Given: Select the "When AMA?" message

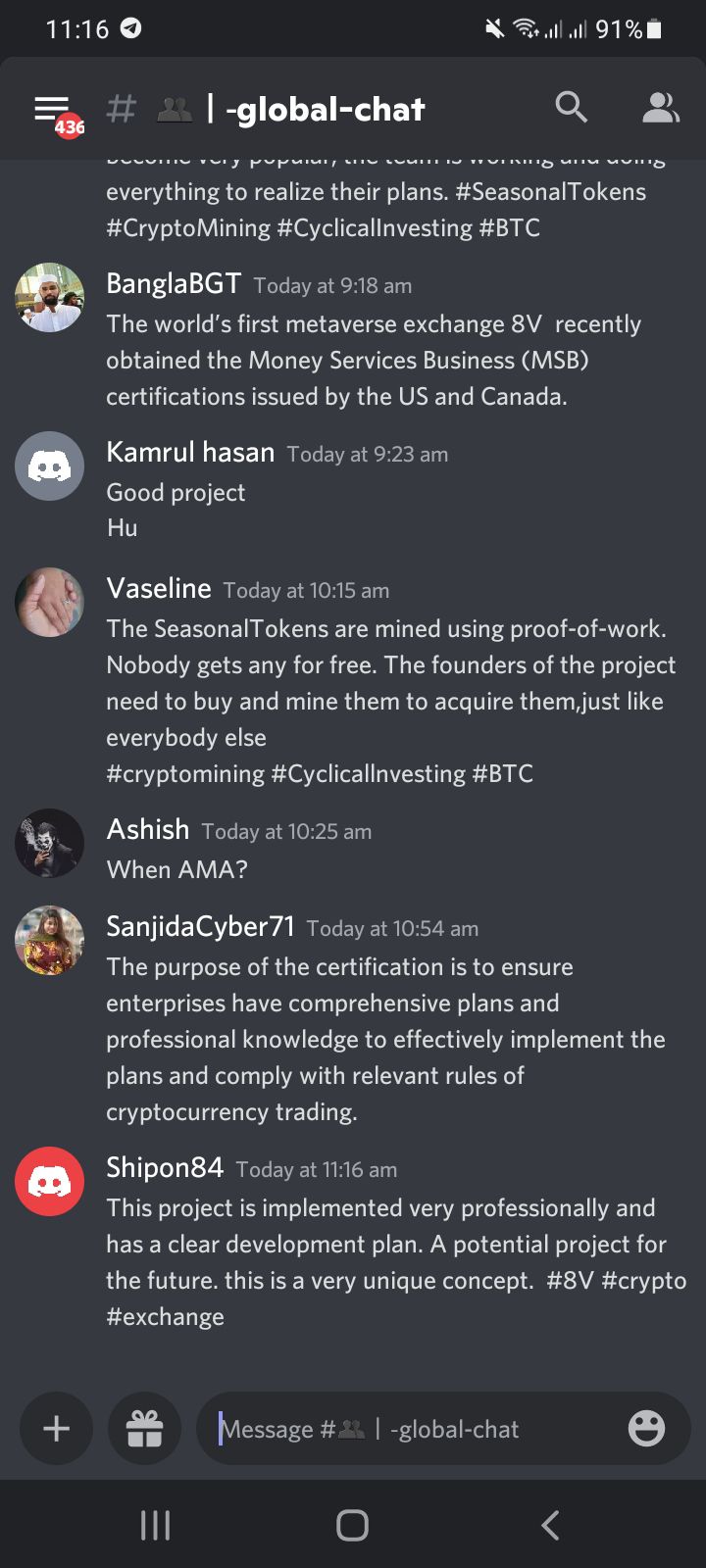Looking at the screenshot, I should coord(177,869).
